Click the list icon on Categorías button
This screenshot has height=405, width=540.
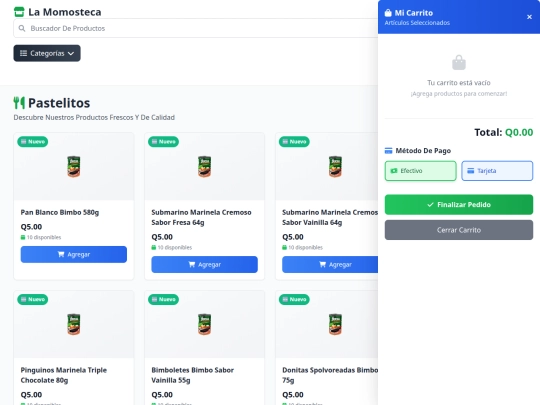pos(23,53)
